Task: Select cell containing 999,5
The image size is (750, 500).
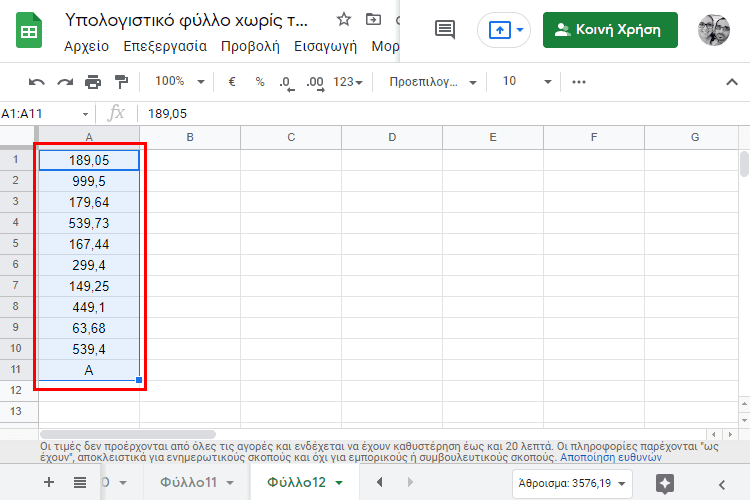Action: click(89, 181)
